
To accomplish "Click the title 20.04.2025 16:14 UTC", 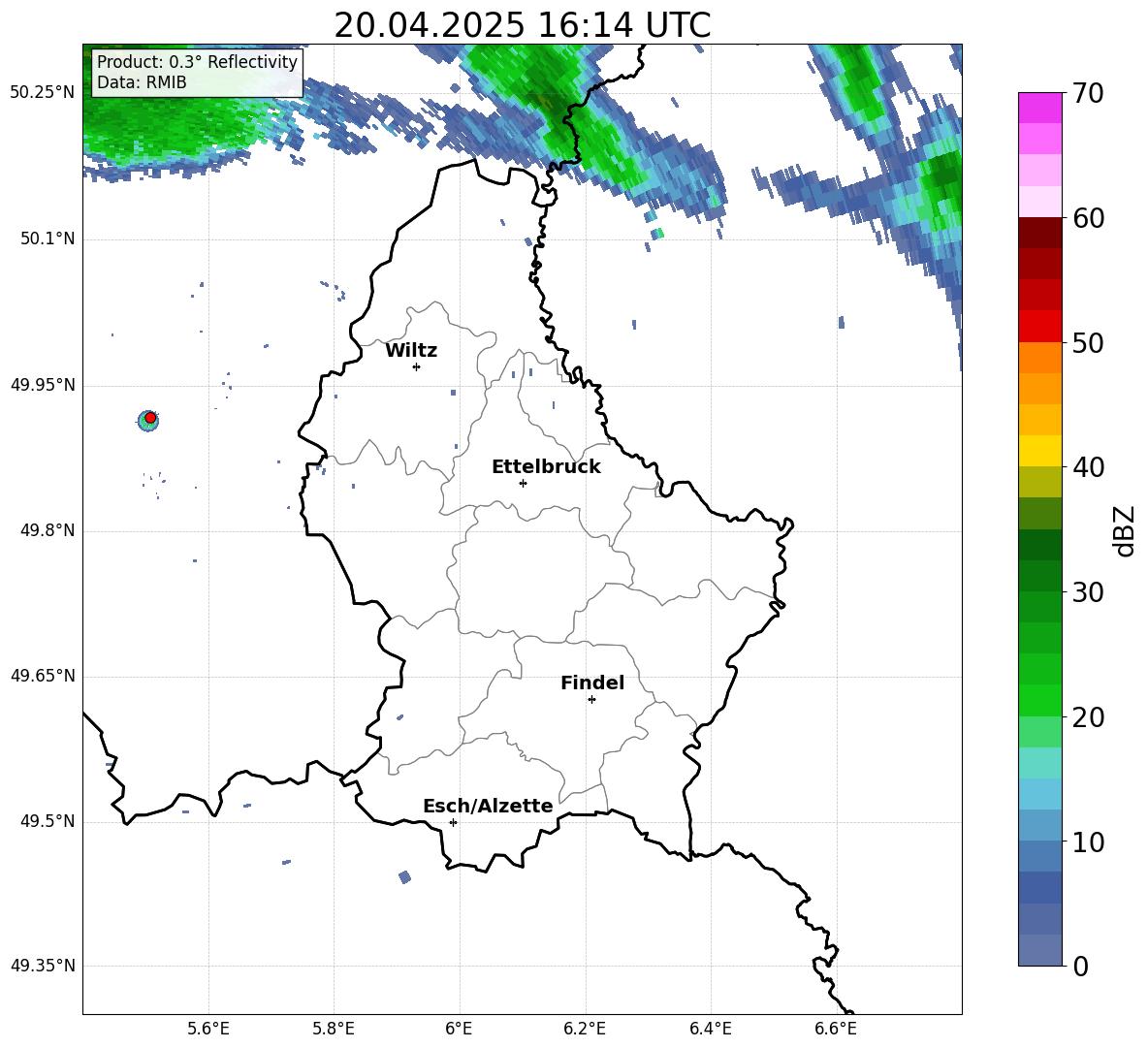I will [x=522, y=25].
